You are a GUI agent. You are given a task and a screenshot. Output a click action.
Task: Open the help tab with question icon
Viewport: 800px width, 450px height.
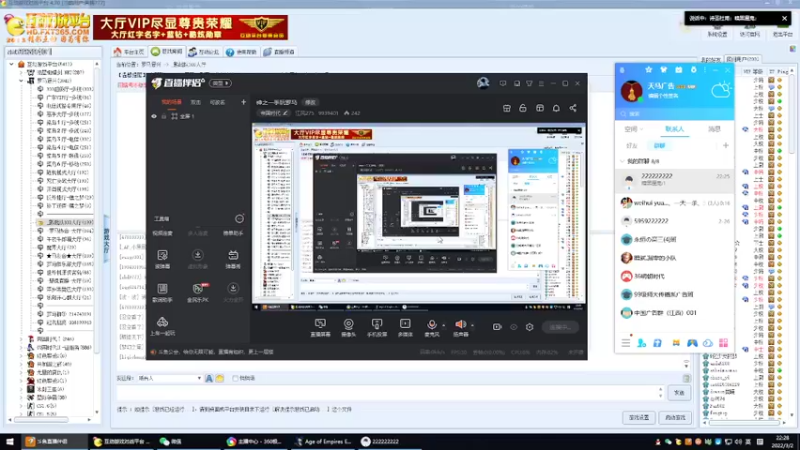tap(241, 52)
